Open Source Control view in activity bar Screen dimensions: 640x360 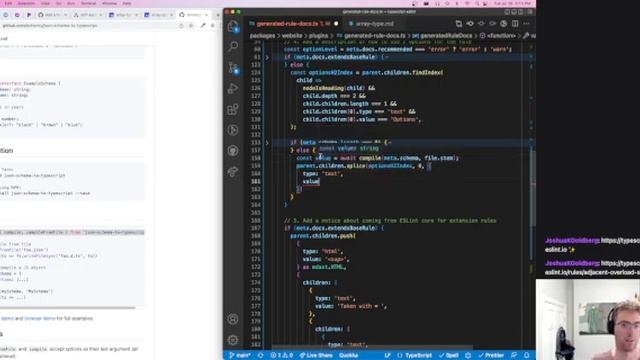[x=233, y=67]
